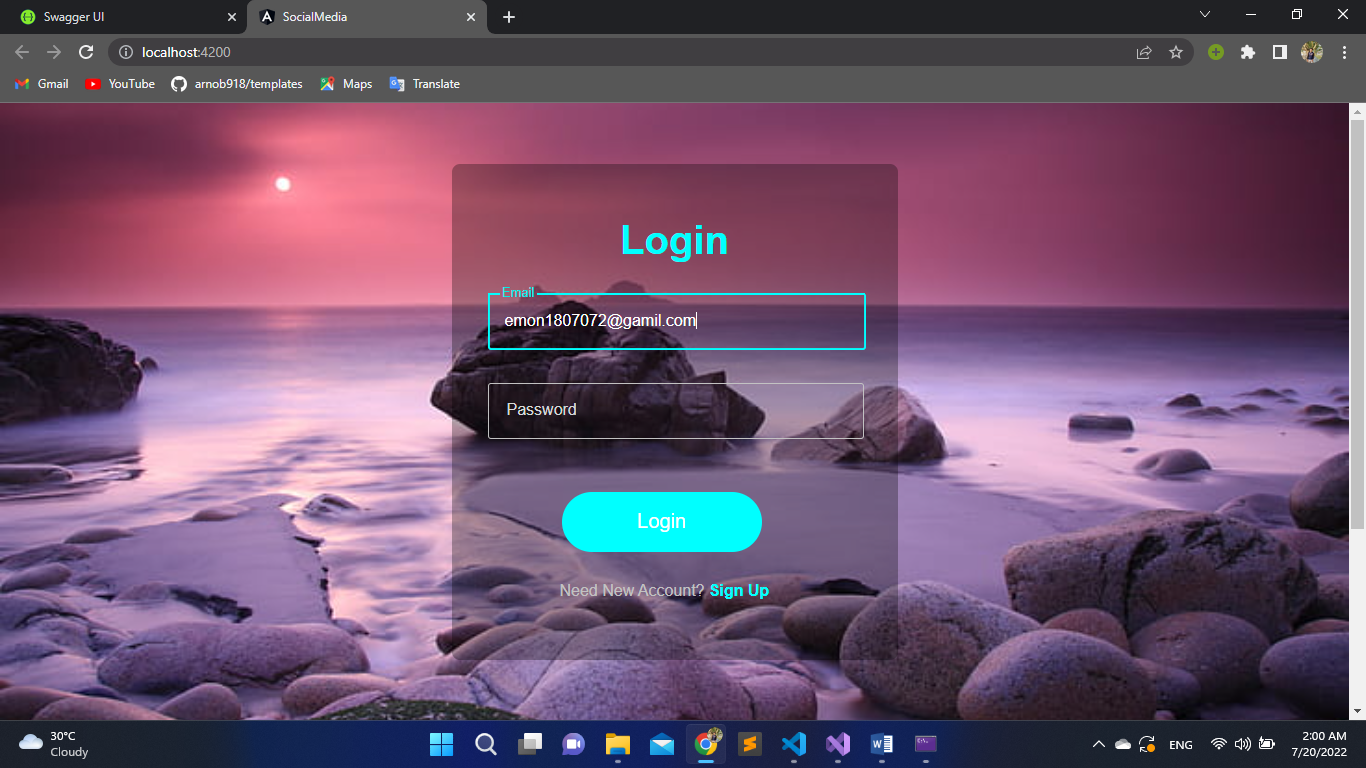Open the Windows Start menu
1366x768 pixels.
click(x=441, y=744)
